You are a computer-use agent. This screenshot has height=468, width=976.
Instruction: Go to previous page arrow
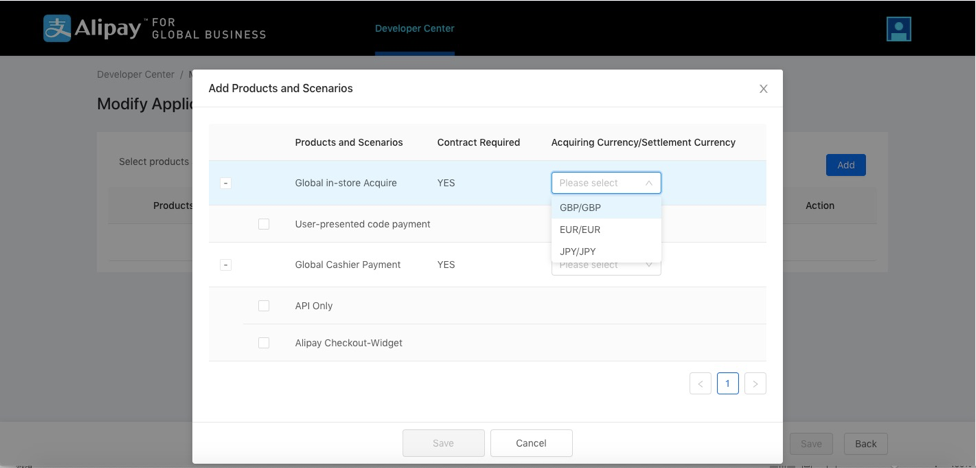[x=700, y=383]
